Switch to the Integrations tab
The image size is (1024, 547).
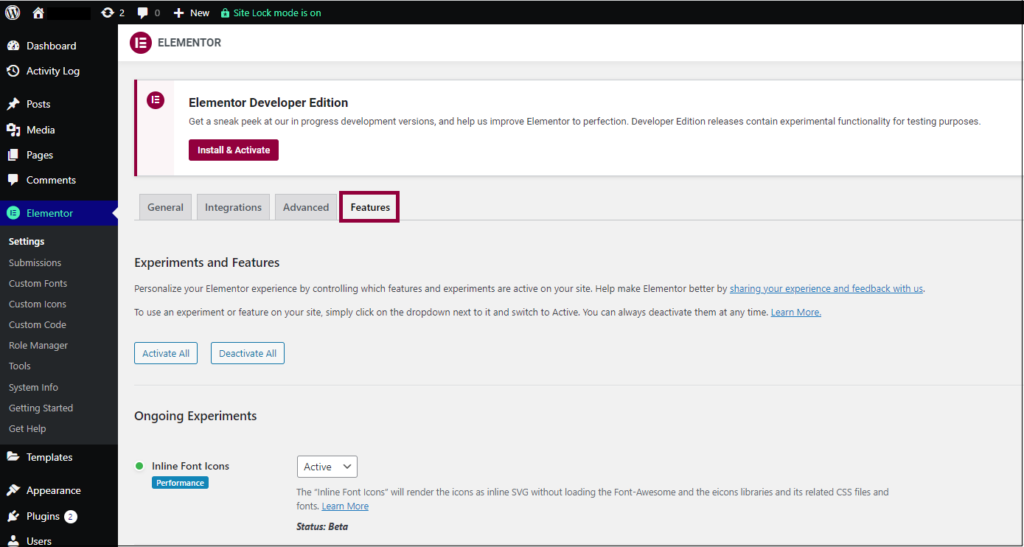tap(233, 208)
